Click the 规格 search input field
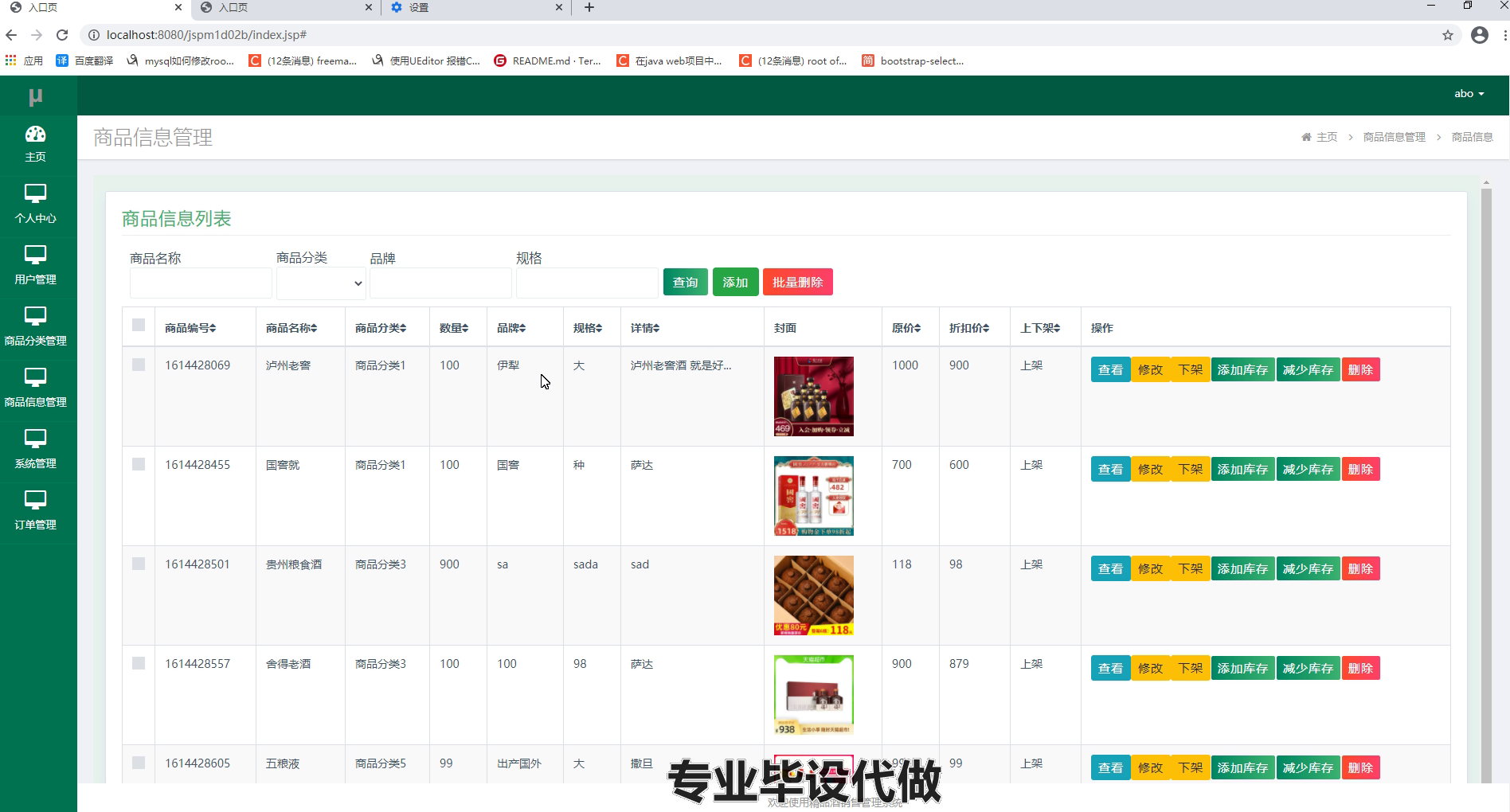The height and width of the screenshot is (812, 1510). pos(587,283)
